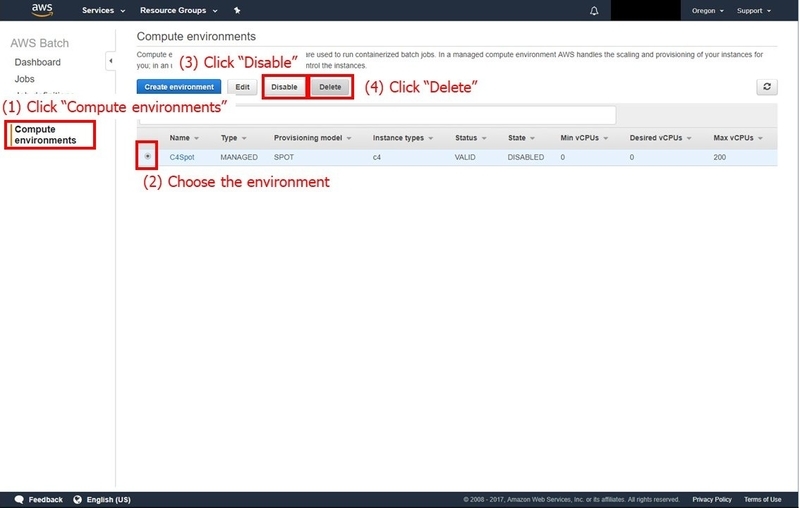This screenshot has height=508, width=800.
Task: Sort by Max vCPUs column
Action: click(x=738, y=138)
